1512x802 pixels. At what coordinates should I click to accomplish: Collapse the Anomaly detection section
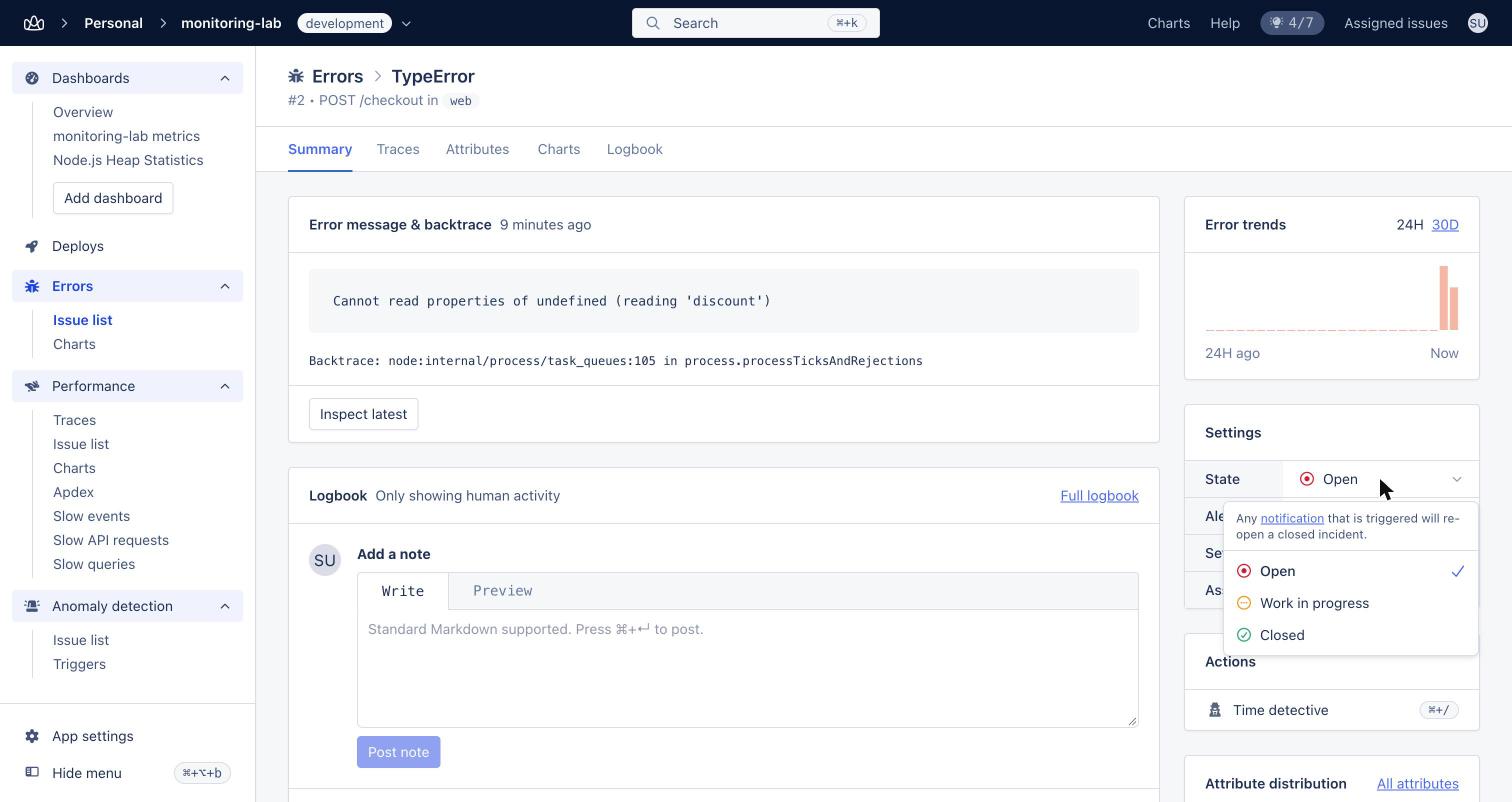pyautogui.click(x=225, y=606)
